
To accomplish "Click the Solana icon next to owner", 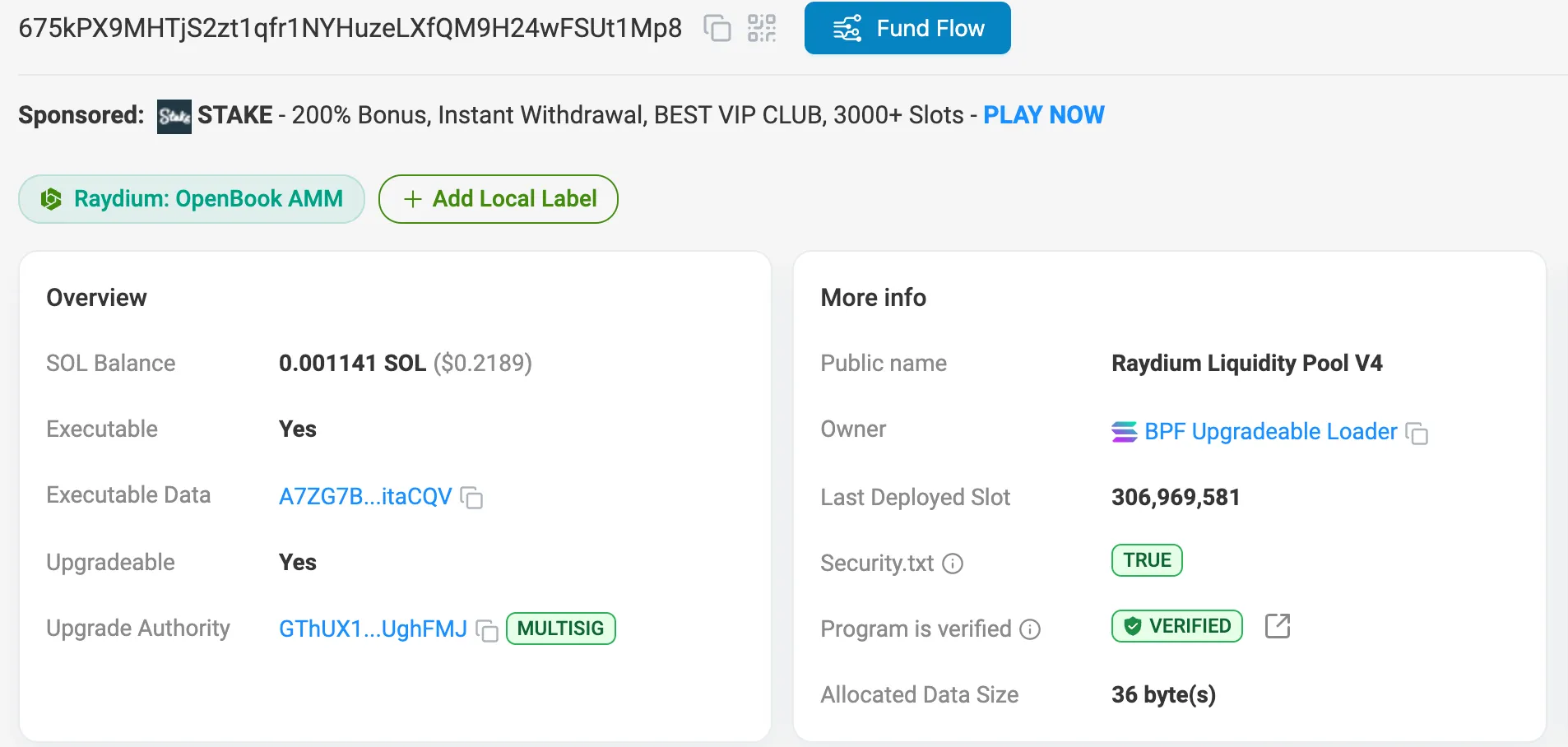I will pyautogui.click(x=1125, y=432).
